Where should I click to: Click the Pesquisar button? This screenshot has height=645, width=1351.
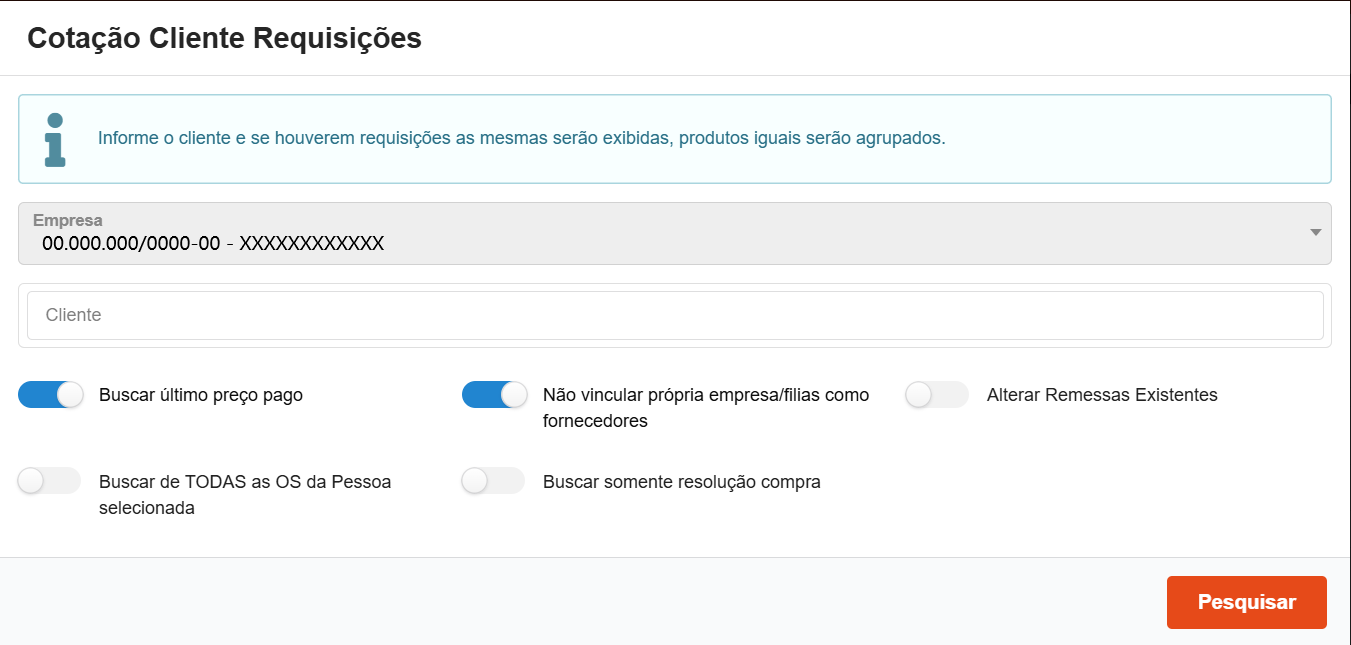point(1246,602)
